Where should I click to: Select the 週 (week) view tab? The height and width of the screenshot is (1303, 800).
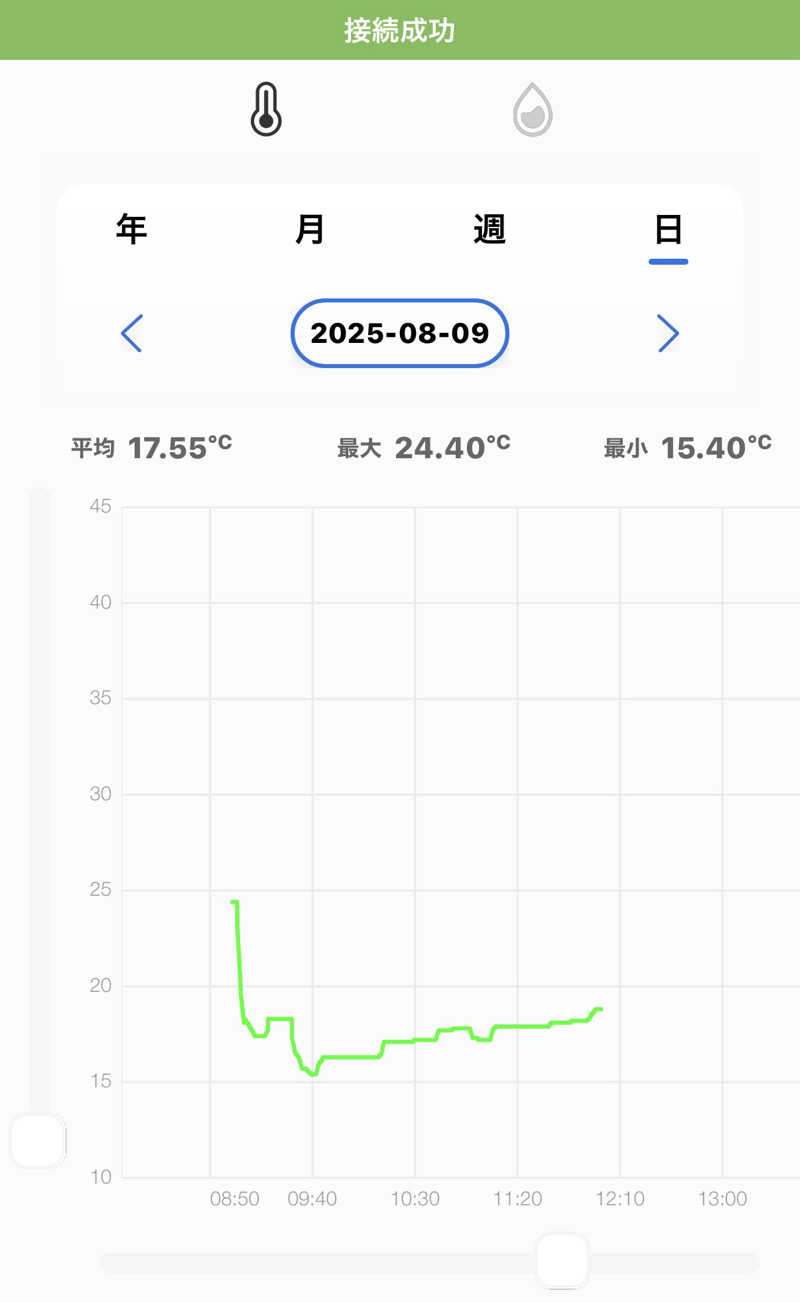[x=489, y=230]
